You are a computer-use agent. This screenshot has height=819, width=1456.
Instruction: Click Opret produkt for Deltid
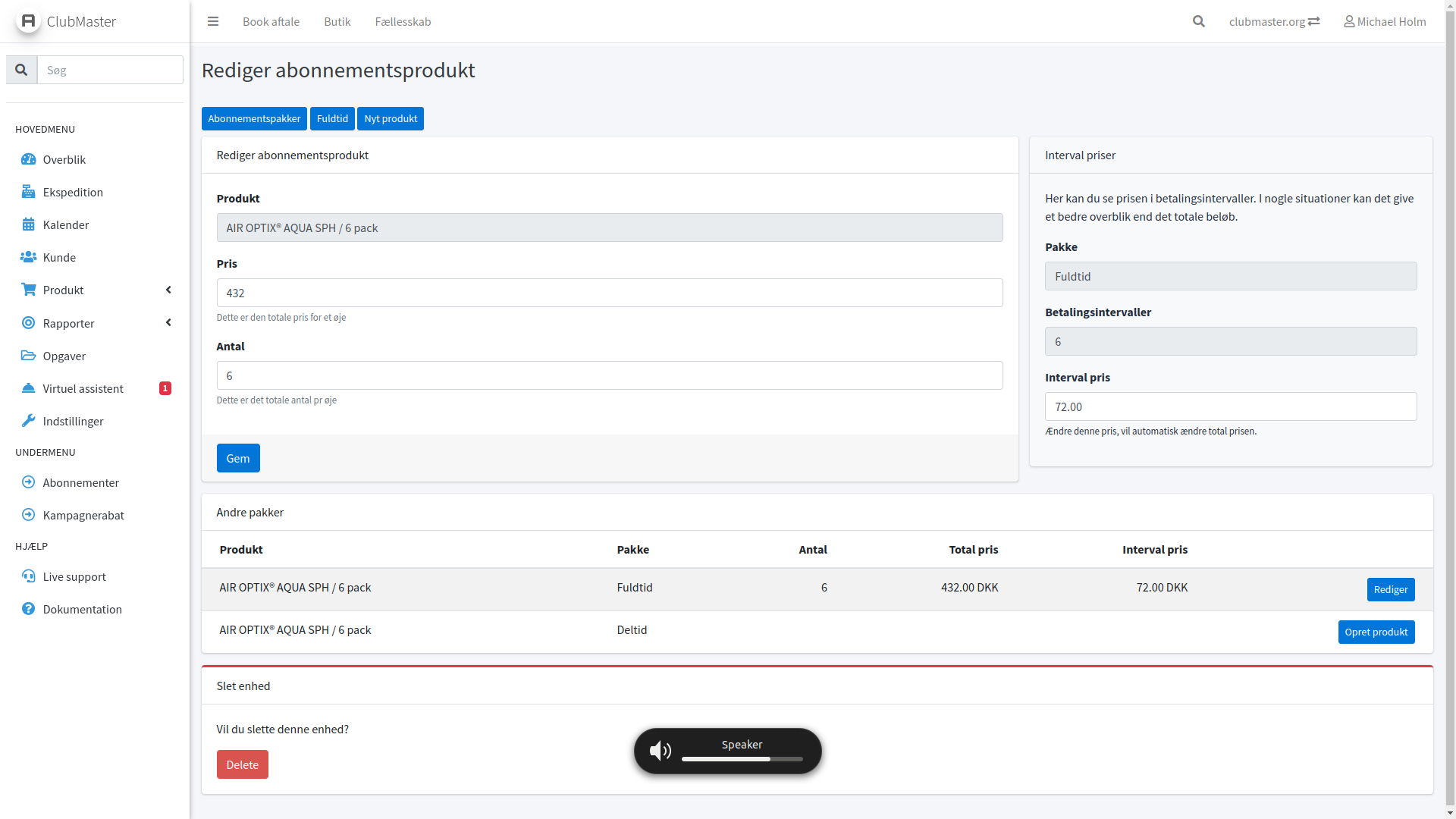point(1376,632)
